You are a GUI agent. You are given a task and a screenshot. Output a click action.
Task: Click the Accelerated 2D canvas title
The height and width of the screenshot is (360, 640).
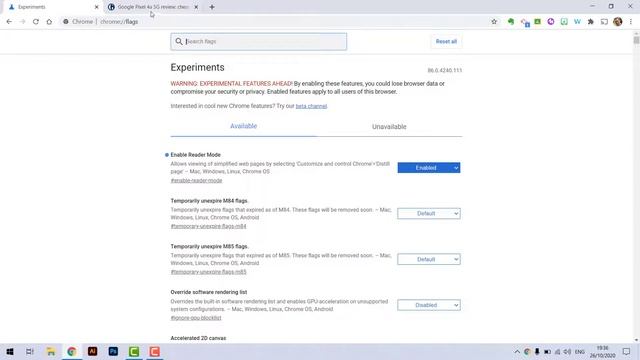coord(198,338)
